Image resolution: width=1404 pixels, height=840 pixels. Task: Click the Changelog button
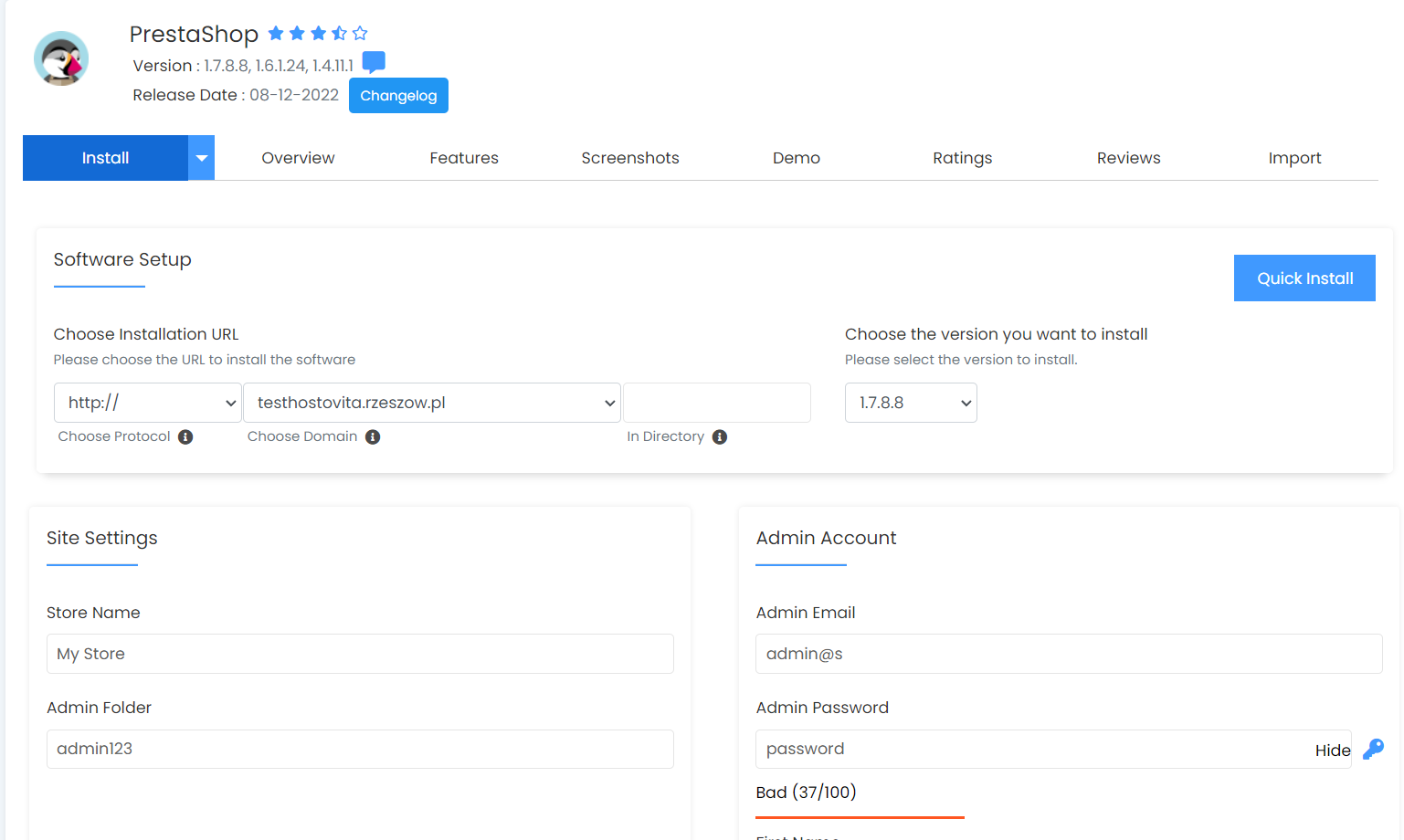coord(398,96)
